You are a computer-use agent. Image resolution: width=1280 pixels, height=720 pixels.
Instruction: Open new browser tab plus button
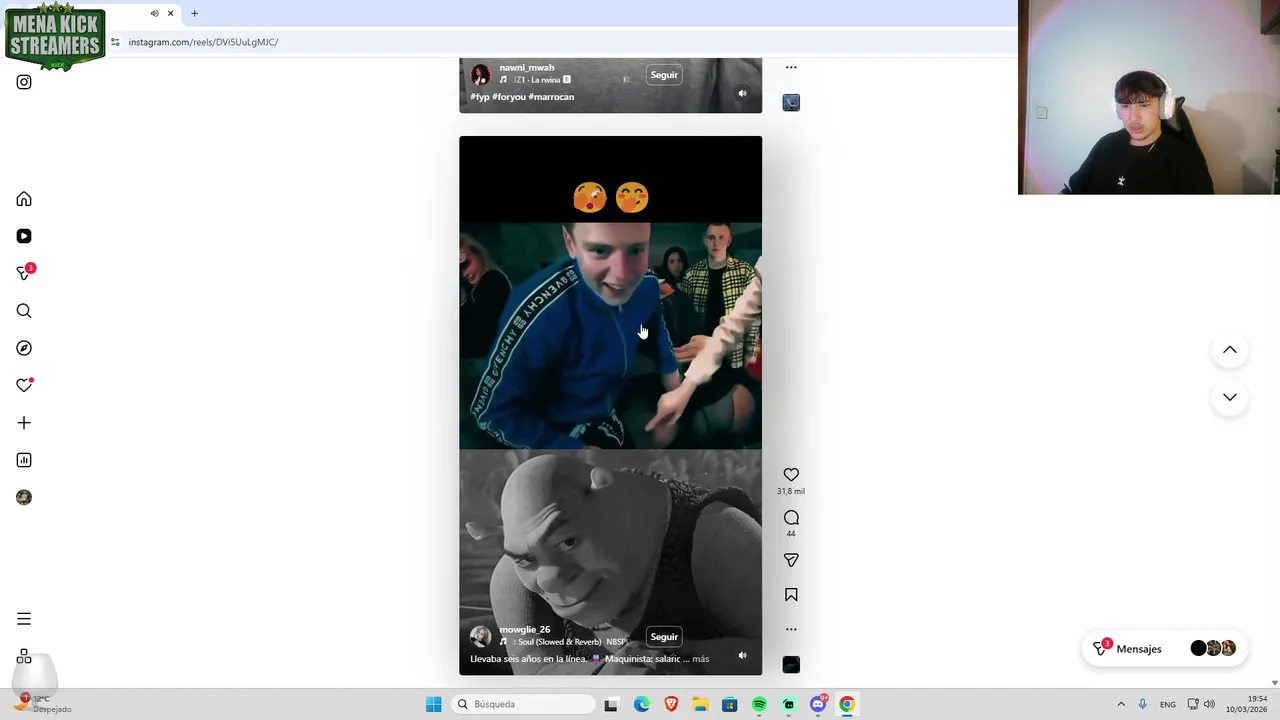(194, 13)
